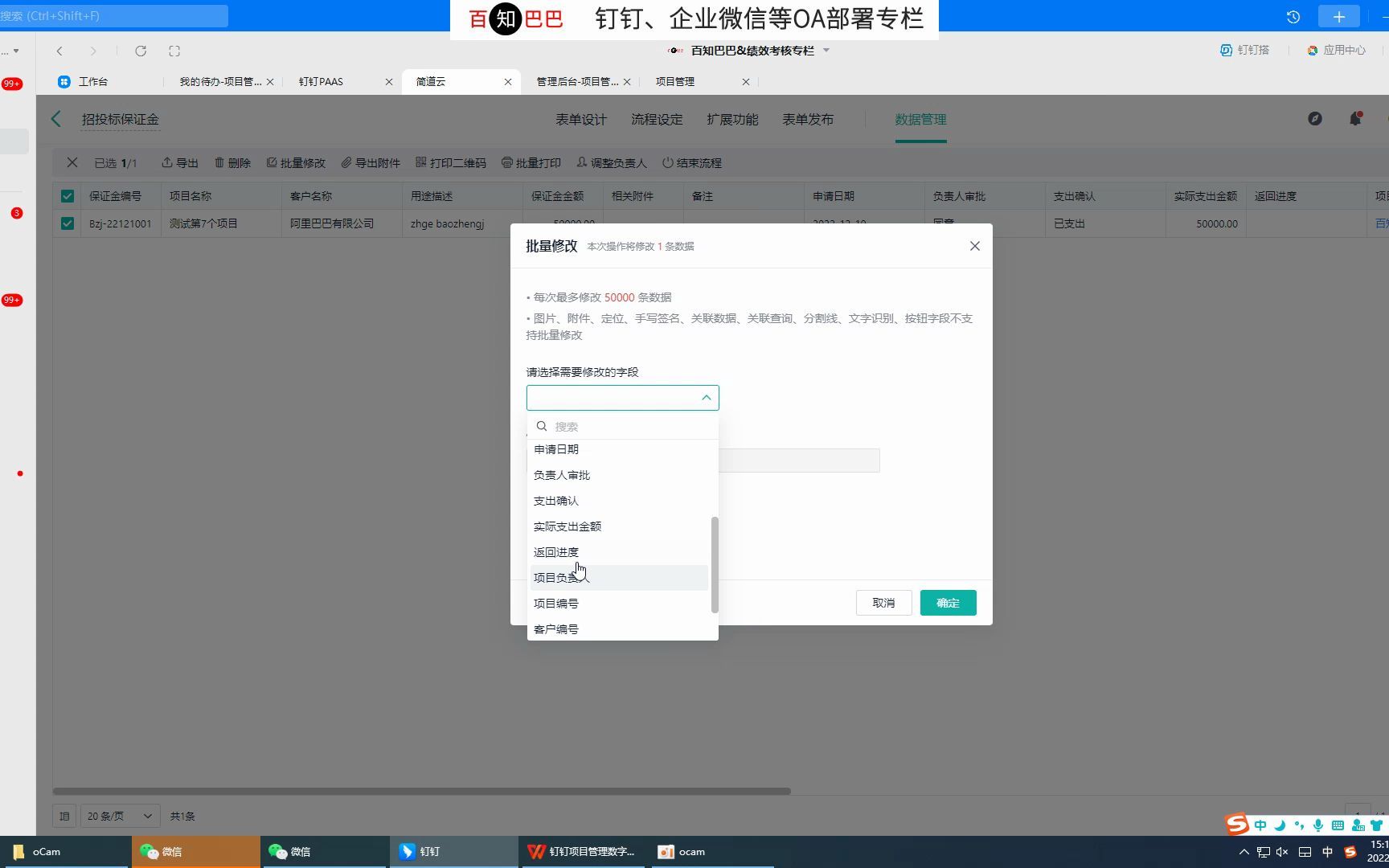1389x868 pixels.
Task: Open the history clock icon
Action: 1293,17
